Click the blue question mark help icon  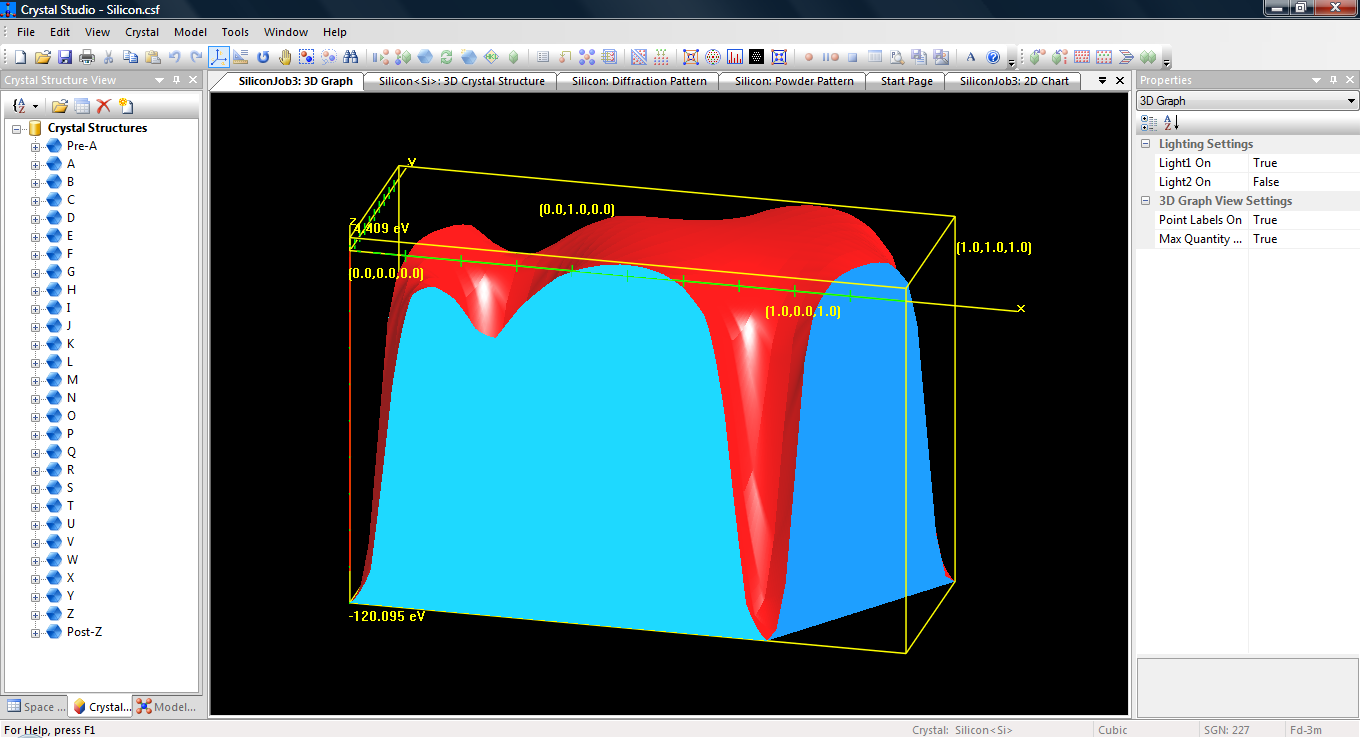tap(993, 57)
